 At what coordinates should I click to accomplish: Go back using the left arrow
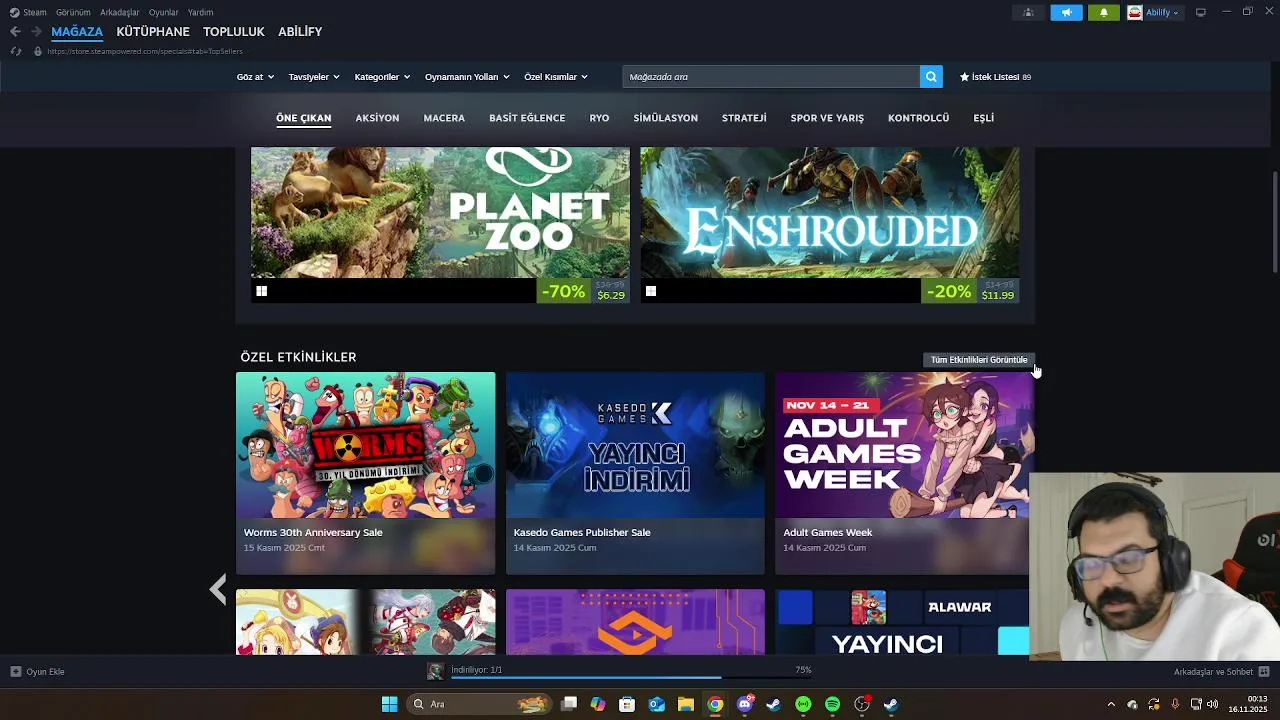pos(15,32)
